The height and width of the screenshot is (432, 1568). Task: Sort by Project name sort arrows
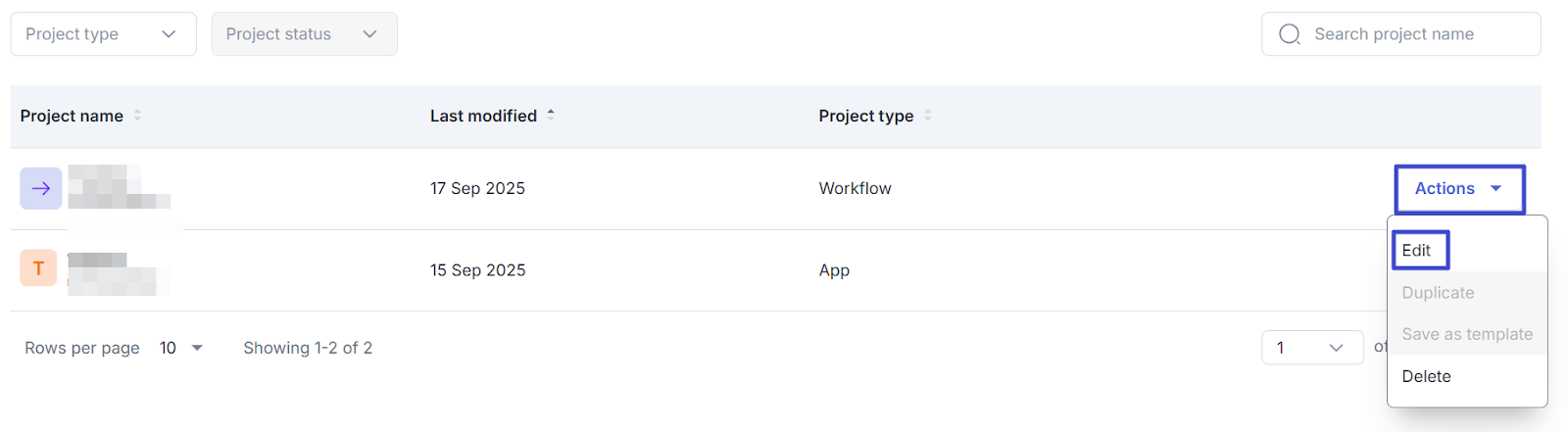pos(137,116)
